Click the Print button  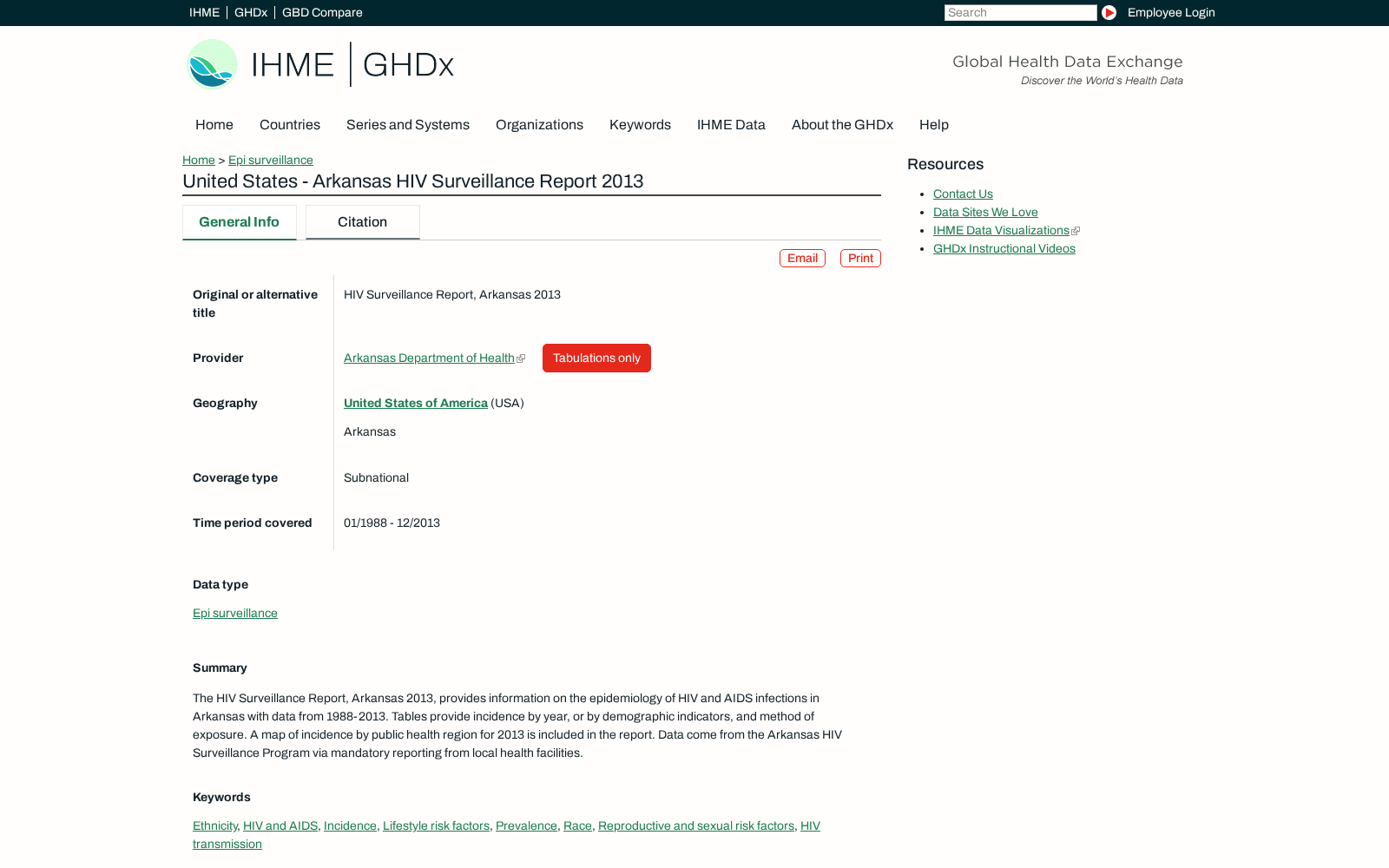tap(860, 259)
